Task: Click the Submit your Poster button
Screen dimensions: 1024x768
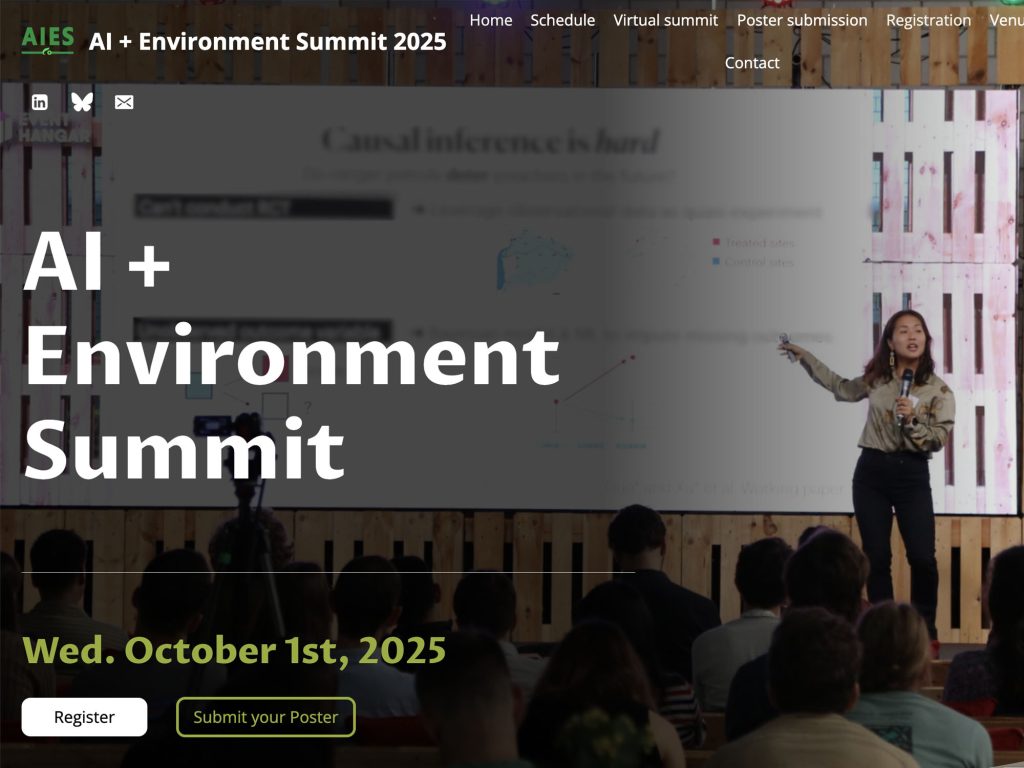Action: (x=265, y=717)
